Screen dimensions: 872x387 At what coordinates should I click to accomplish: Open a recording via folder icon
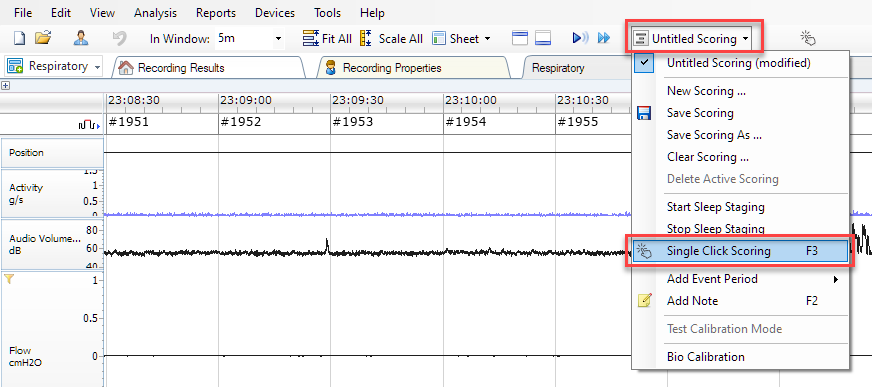(43, 38)
